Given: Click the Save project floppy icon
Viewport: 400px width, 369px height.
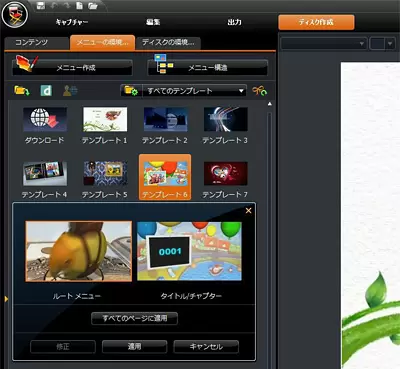Looking at the screenshot, I should (x=41, y=5).
